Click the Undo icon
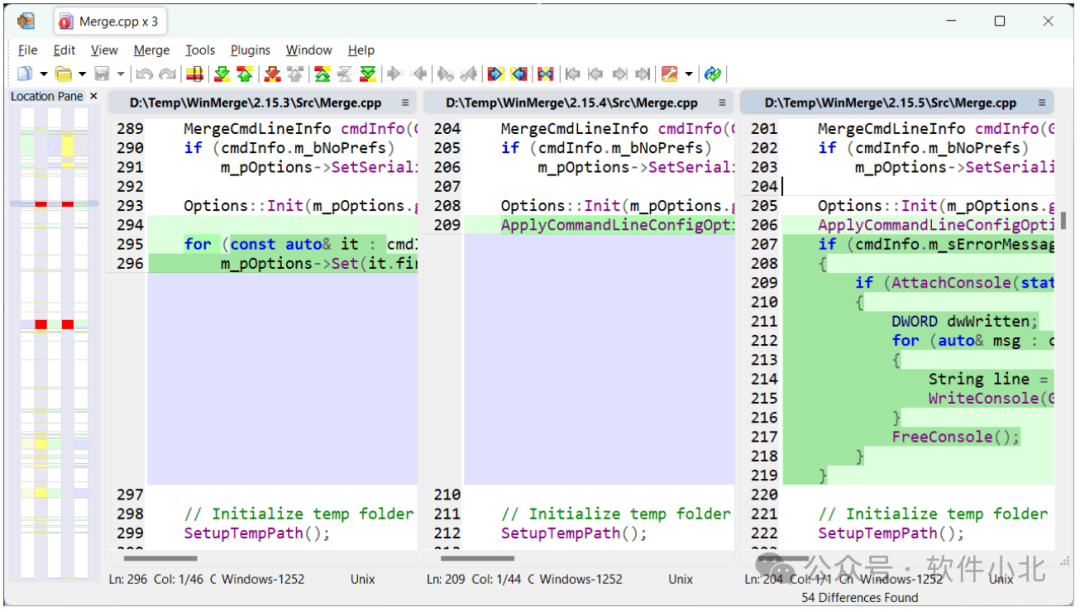 pyautogui.click(x=144, y=74)
